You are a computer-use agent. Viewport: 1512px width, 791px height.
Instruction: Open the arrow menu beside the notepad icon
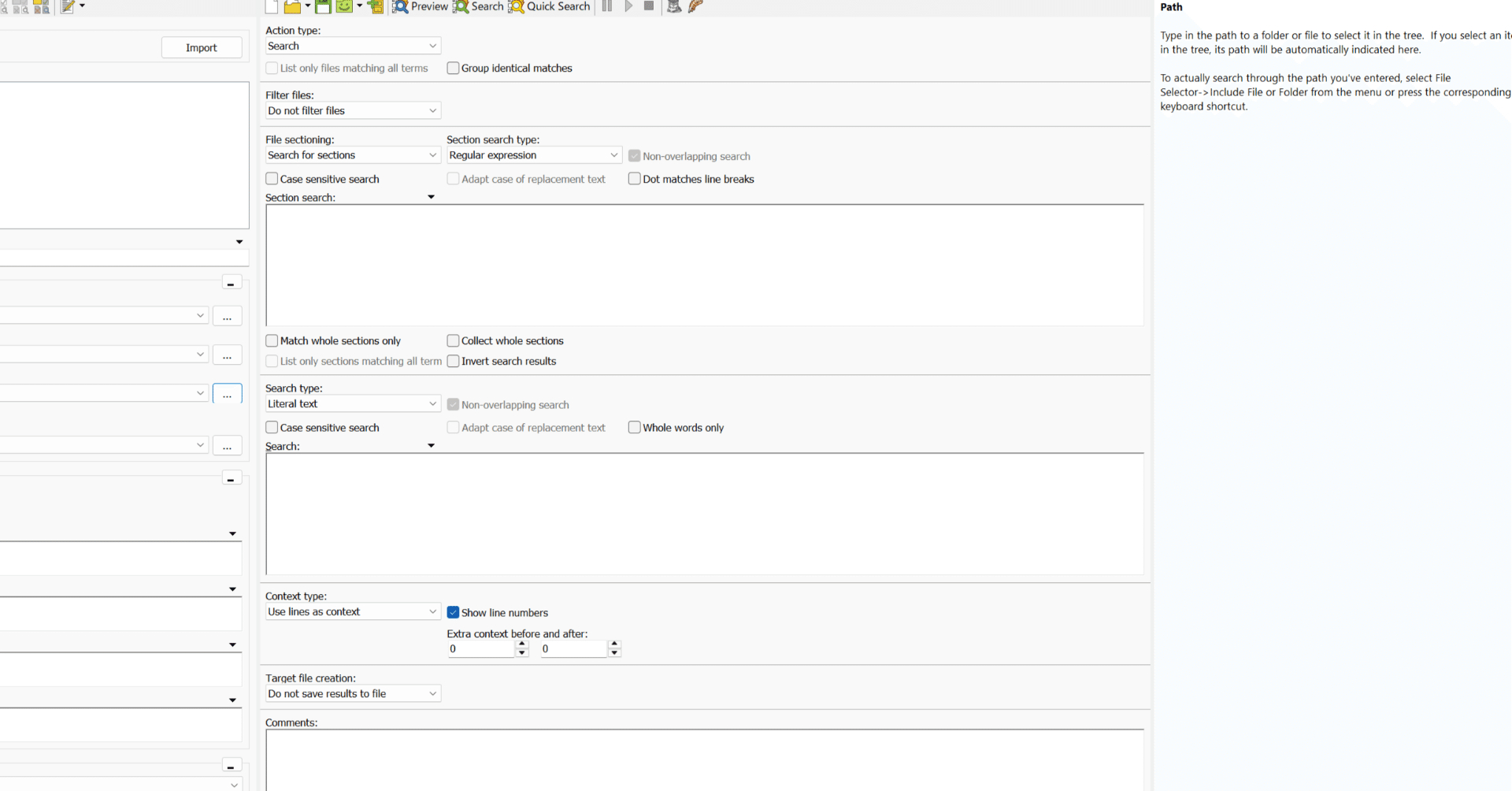coord(82,6)
